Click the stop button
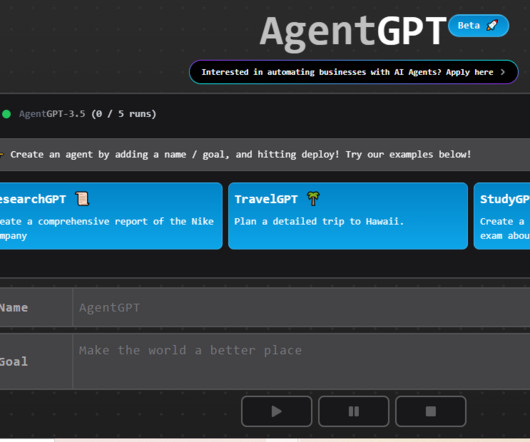This screenshot has height=442, width=530. coord(431,411)
